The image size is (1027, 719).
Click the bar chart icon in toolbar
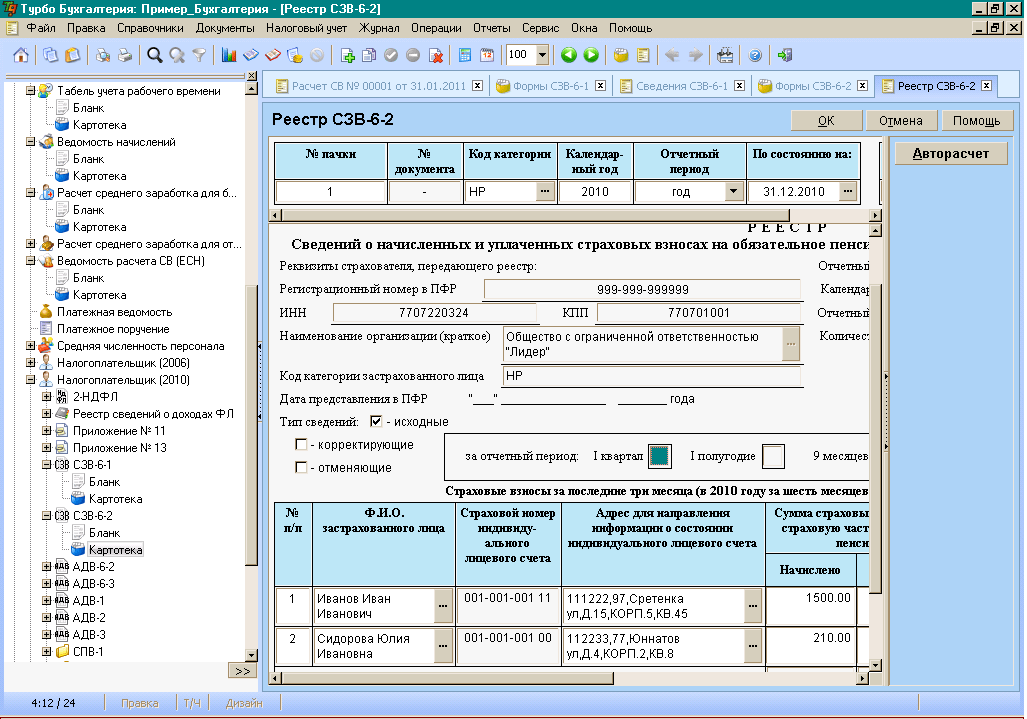tap(229, 55)
